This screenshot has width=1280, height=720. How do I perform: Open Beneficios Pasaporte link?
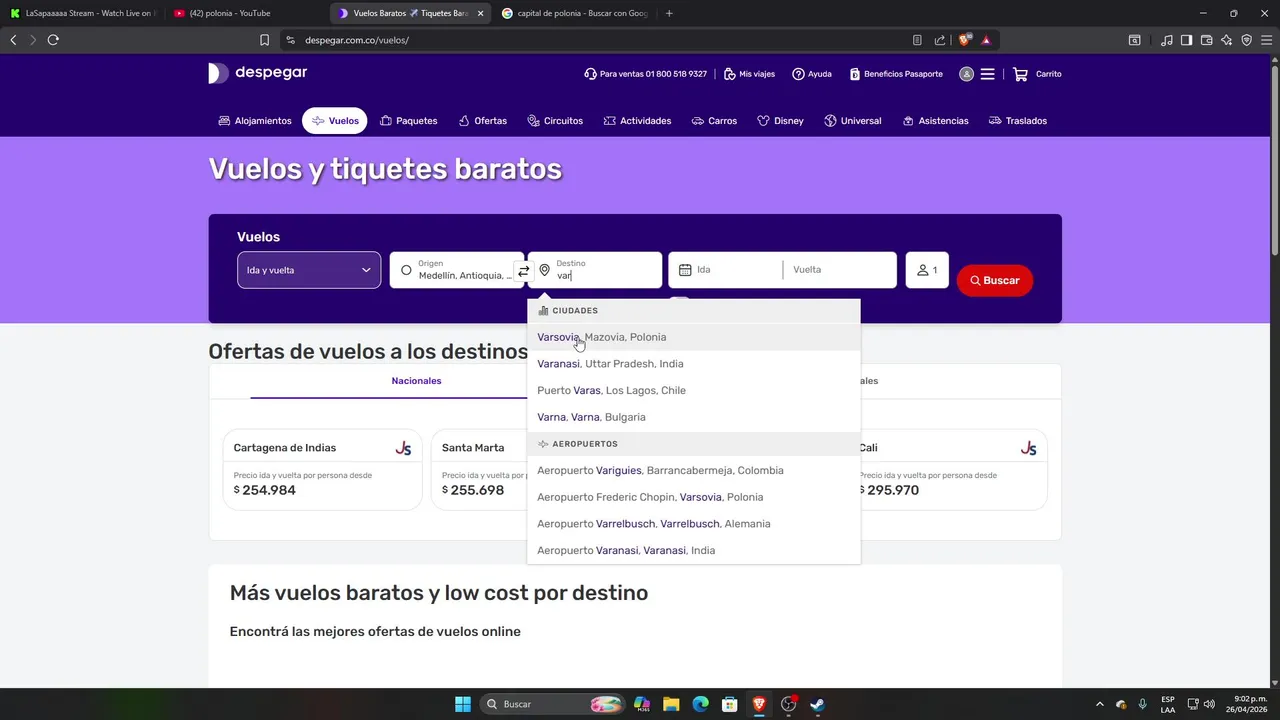896,74
